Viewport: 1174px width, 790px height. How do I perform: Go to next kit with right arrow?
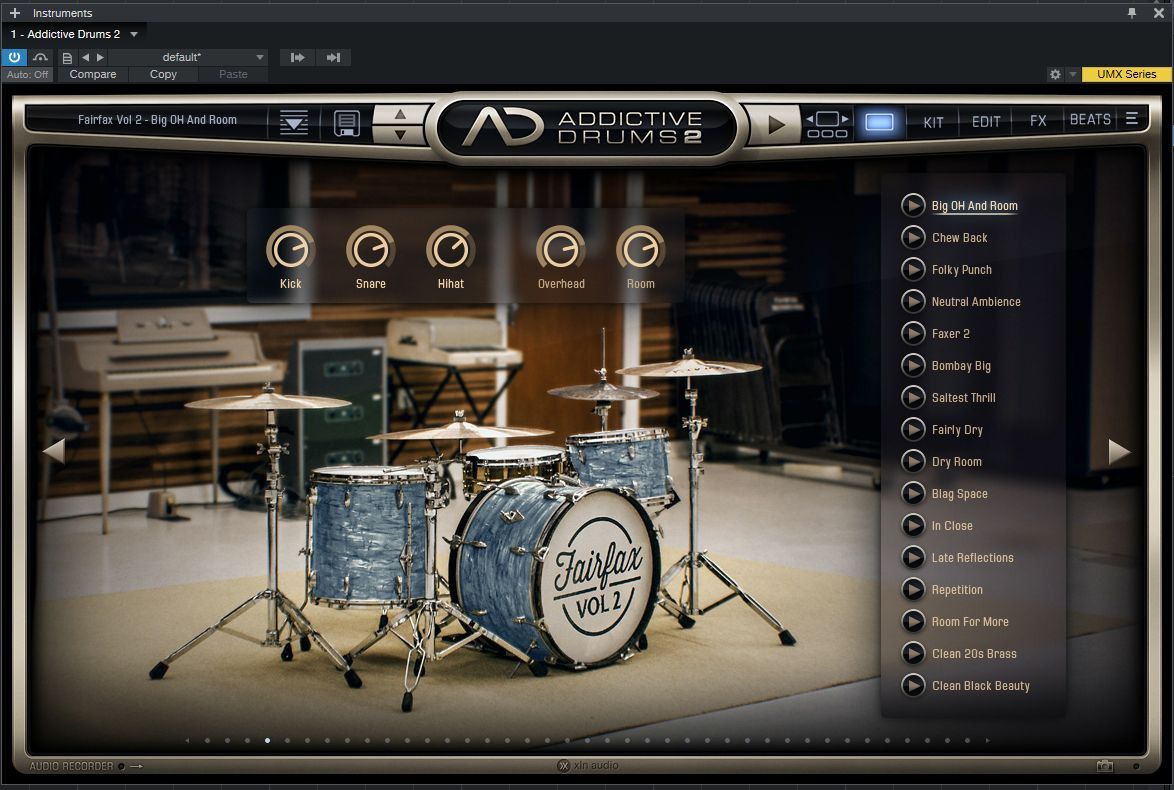pyautogui.click(x=1119, y=451)
